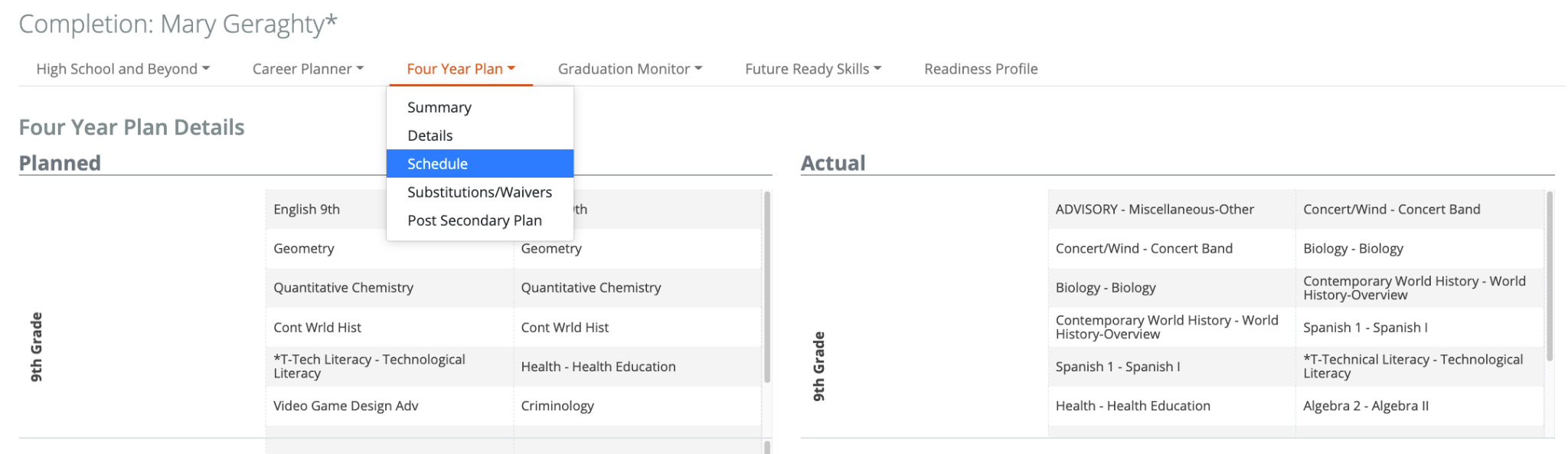This screenshot has height=454, width=1568.
Task: Click the planned English 9th course
Action: pos(306,209)
